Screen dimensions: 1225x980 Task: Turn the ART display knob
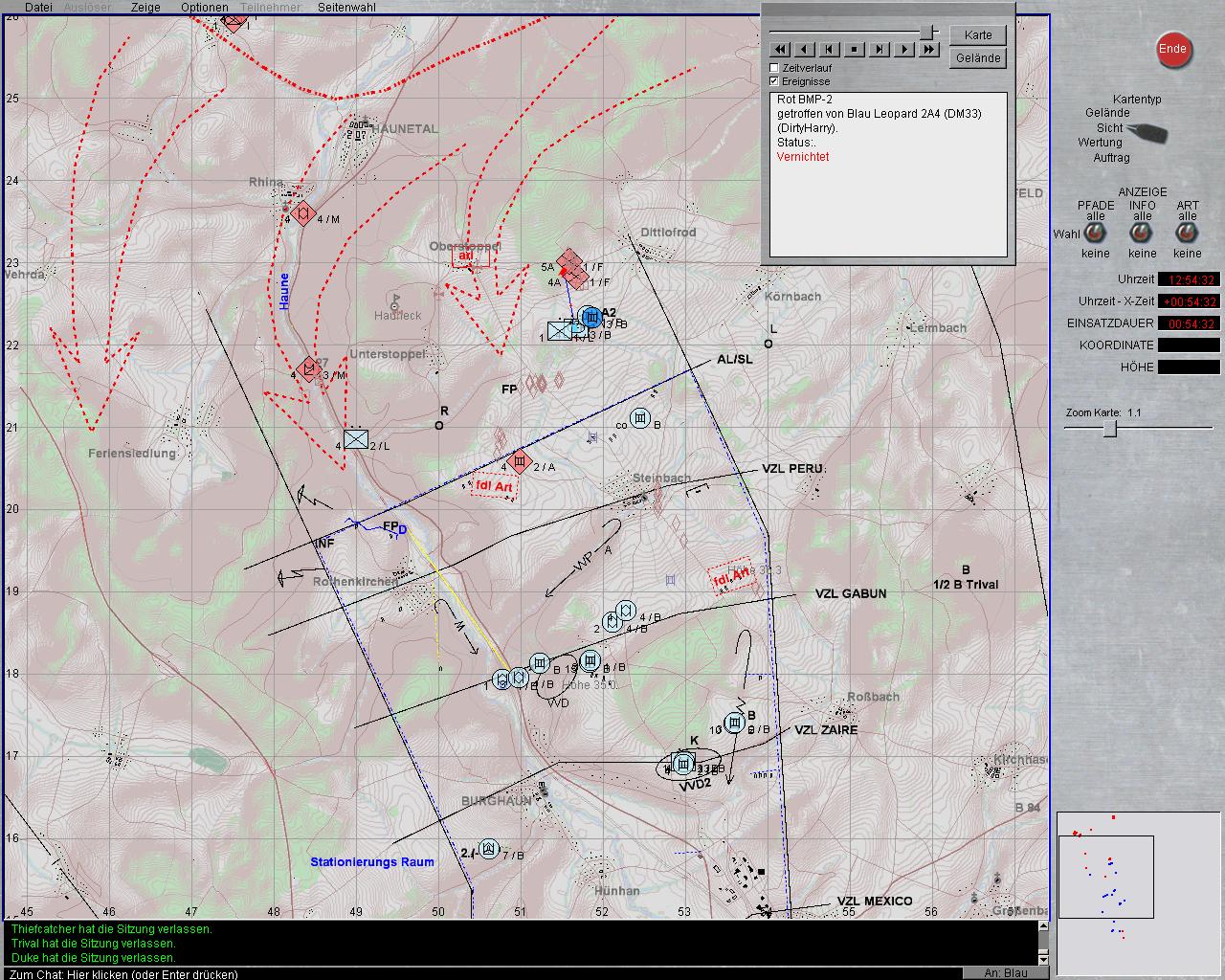click(1187, 234)
